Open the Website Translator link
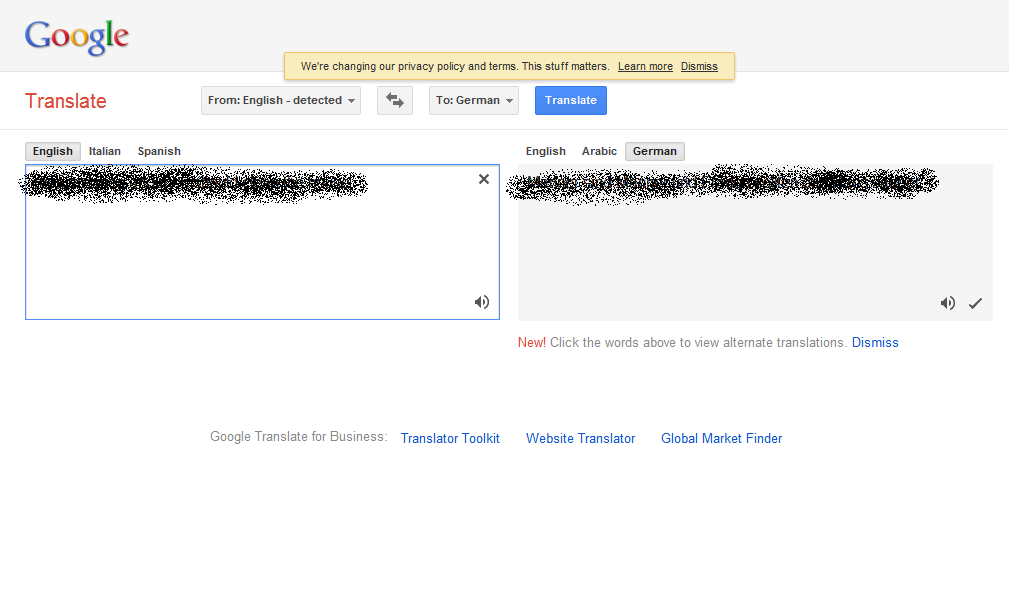Screen dimensions: 1009x599 pyautogui.click(x=580, y=438)
